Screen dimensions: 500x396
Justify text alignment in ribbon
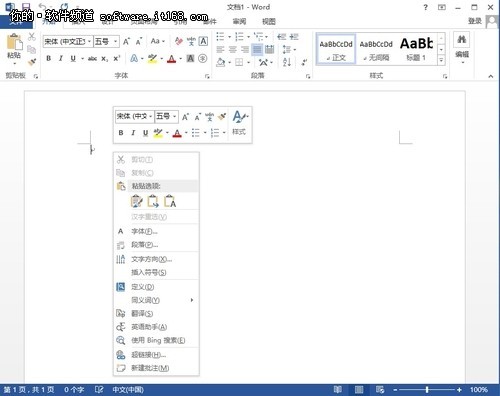point(257,50)
